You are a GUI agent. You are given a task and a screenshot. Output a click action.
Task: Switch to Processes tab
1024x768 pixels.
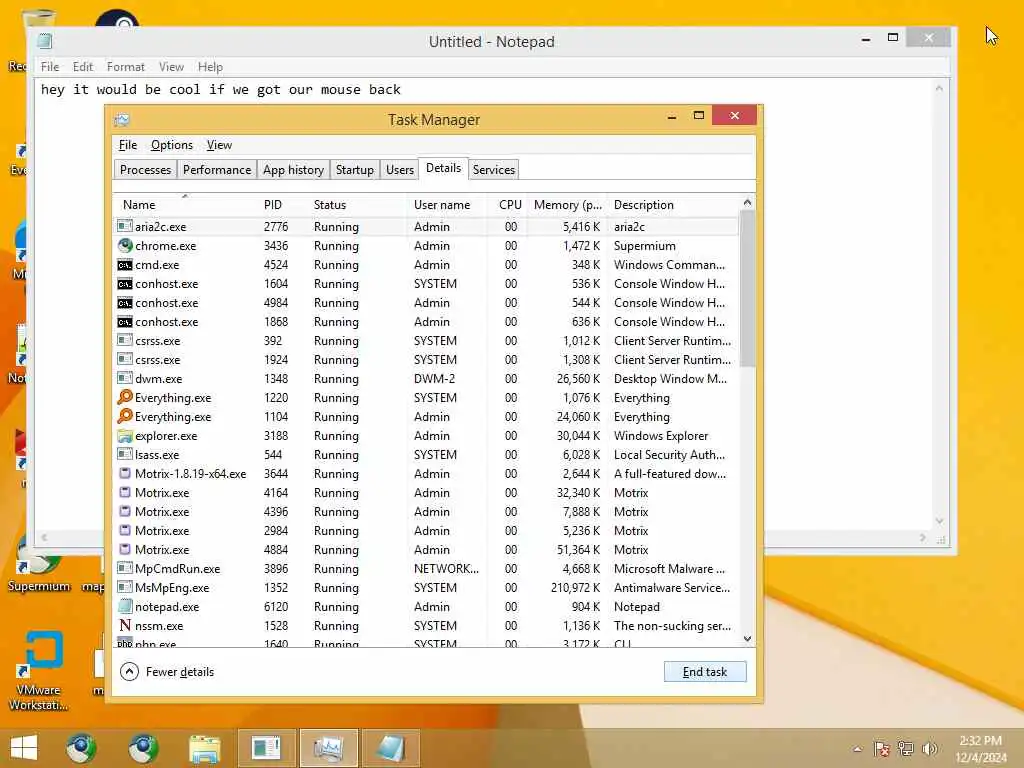(x=145, y=170)
